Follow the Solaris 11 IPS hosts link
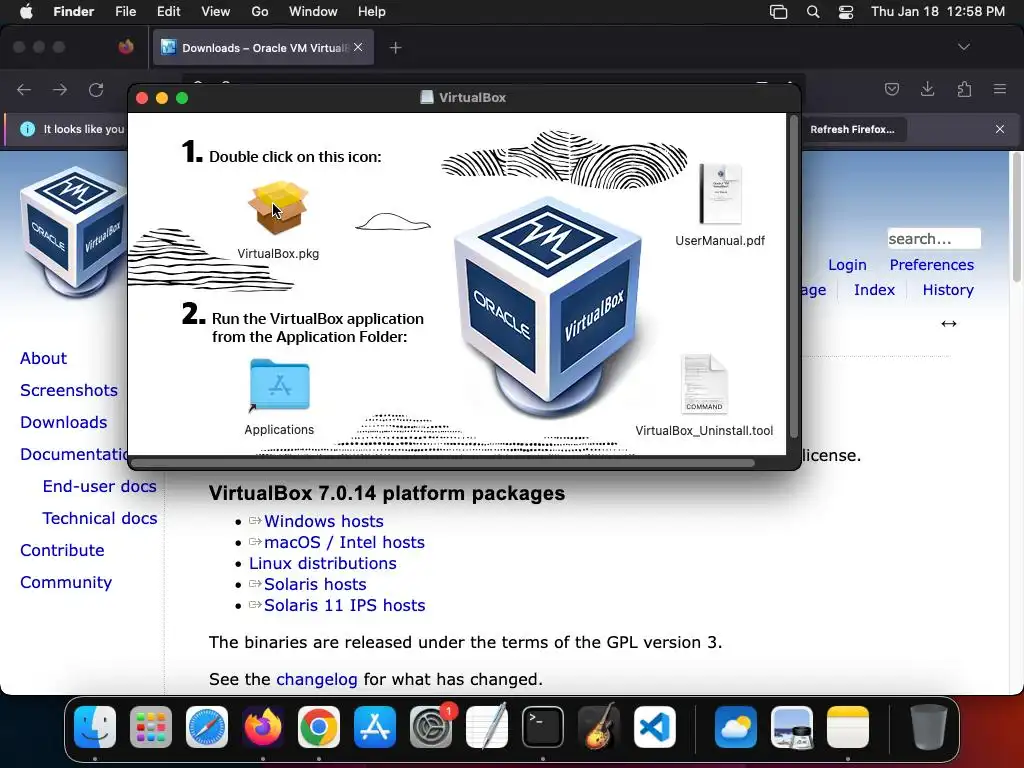The width and height of the screenshot is (1024, 768). pyautogui.click(x=344, y=605)
